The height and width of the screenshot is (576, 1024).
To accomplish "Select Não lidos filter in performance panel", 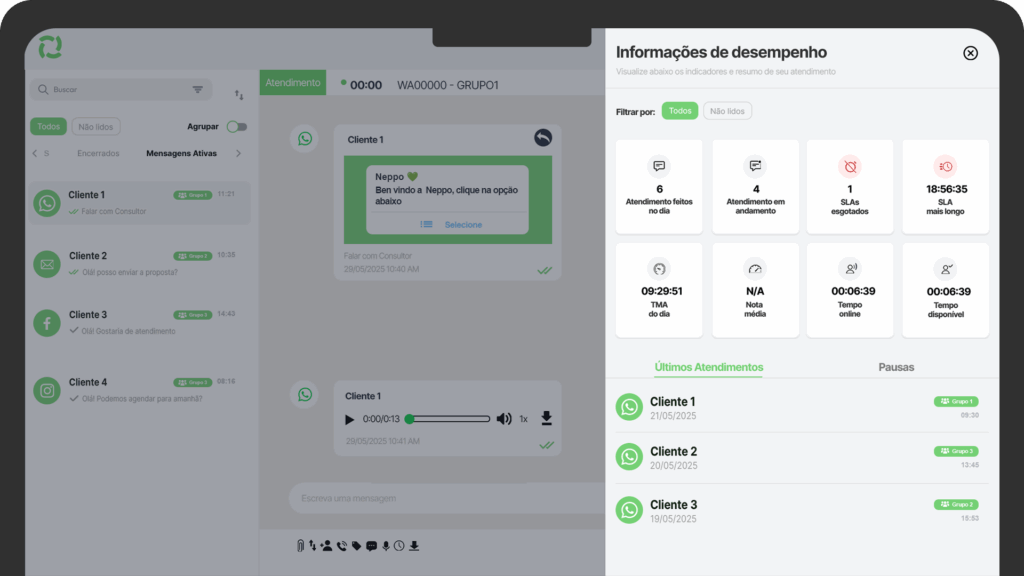I will [x=727, y=111].
